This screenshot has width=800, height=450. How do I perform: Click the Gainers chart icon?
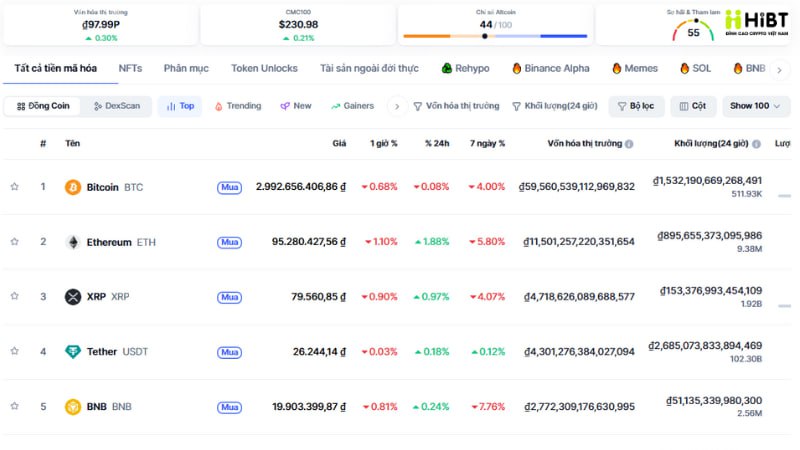[335, 106]
